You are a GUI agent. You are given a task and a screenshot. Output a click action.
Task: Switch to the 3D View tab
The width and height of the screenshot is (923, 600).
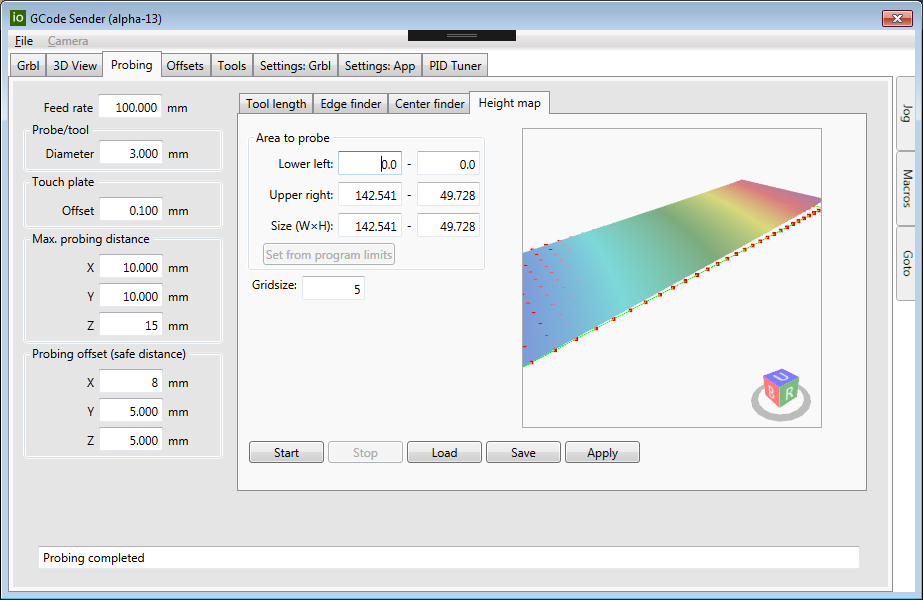[75, 66]
